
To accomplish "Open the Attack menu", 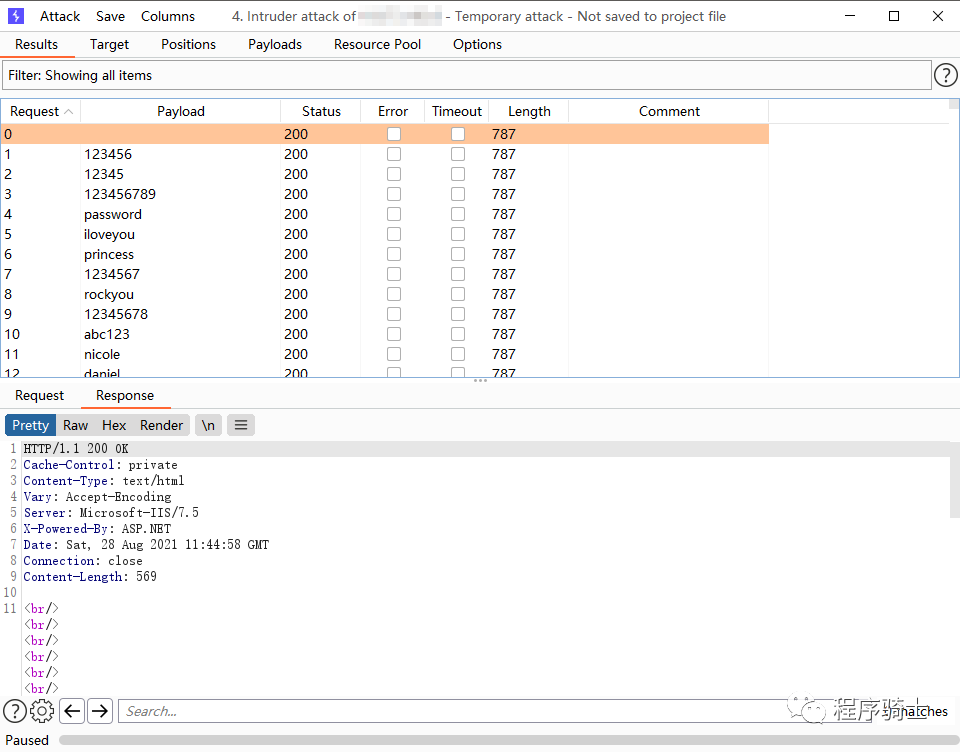I will pyautogui.click(x=60, y=16).
